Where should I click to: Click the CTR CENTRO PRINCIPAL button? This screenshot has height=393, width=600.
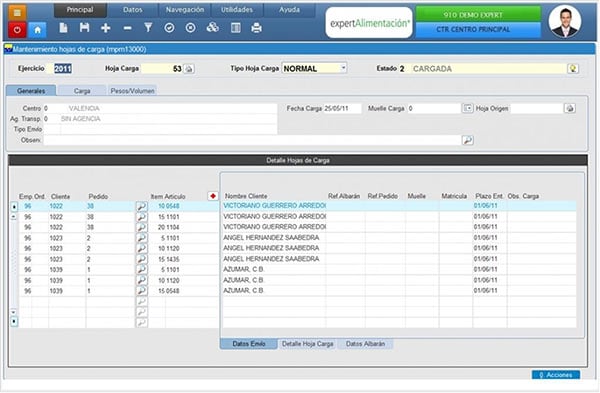pyautogui.click(x=478, y=29)
